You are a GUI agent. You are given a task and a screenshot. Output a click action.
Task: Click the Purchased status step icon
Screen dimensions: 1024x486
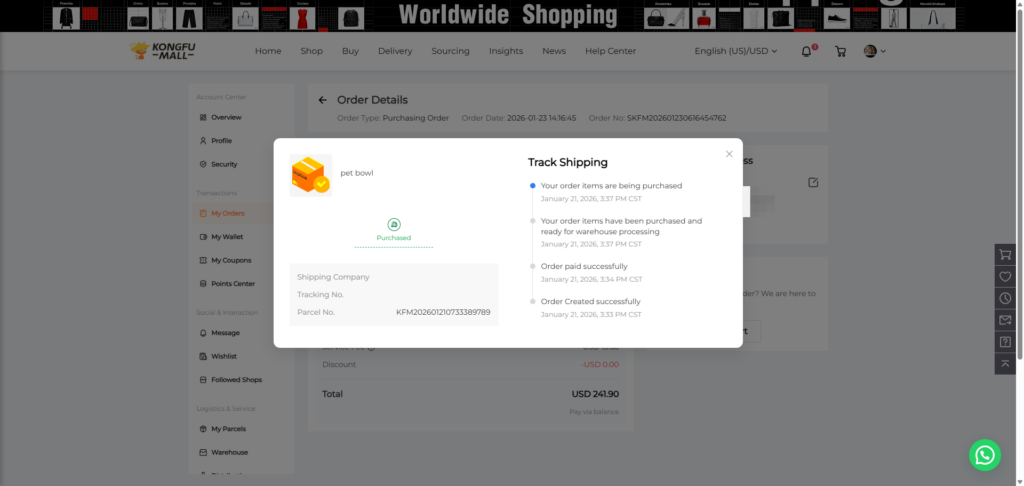[394, 225]
